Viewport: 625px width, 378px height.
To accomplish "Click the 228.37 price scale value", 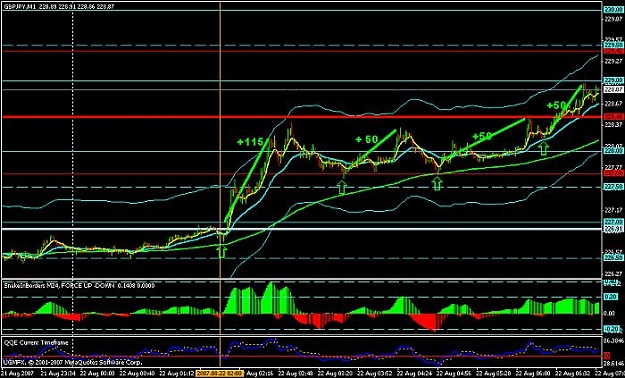I will coord(613,125).
